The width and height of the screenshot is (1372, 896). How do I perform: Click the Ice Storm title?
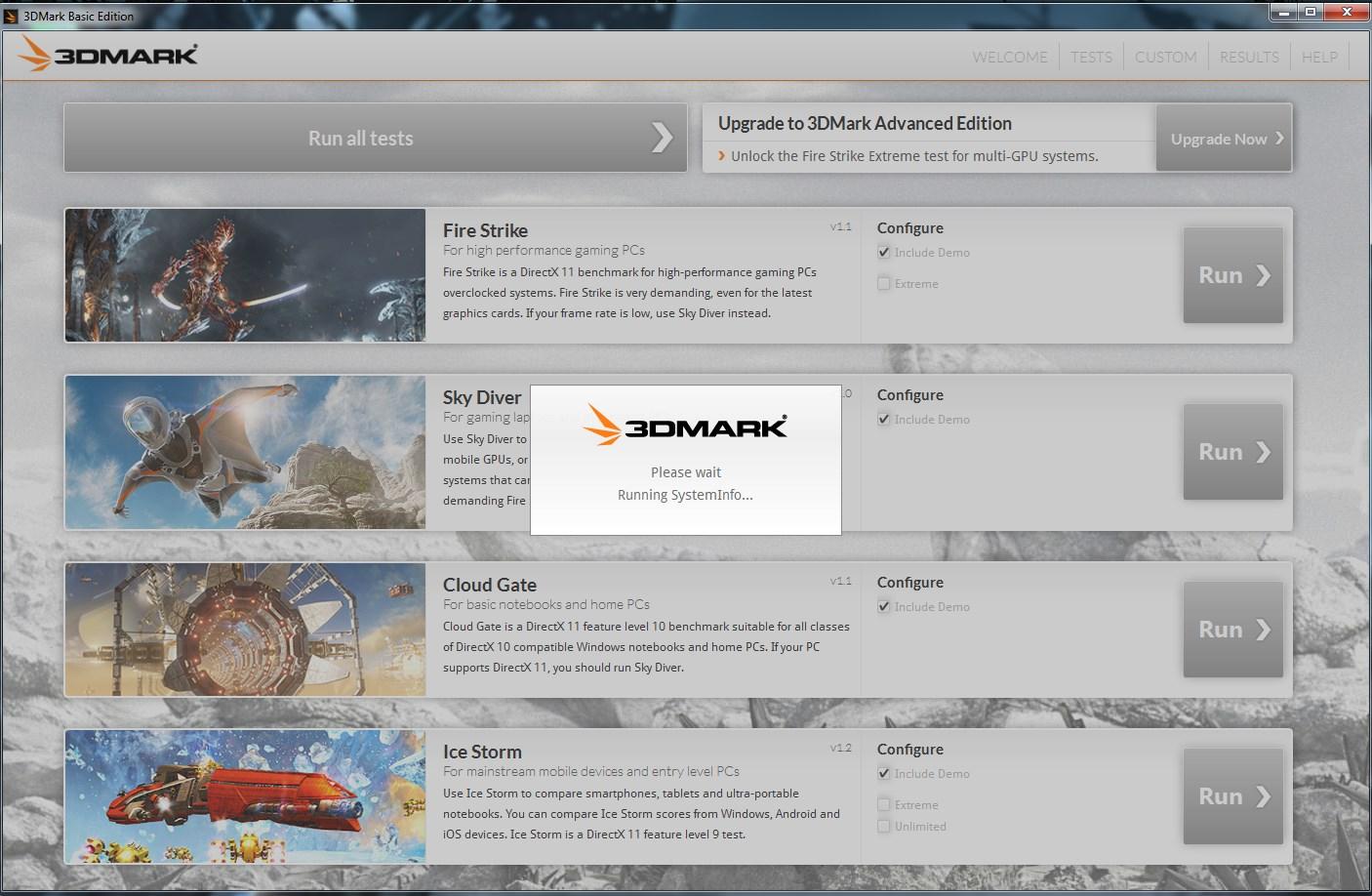pyautogui.click(x=482, y=752)
